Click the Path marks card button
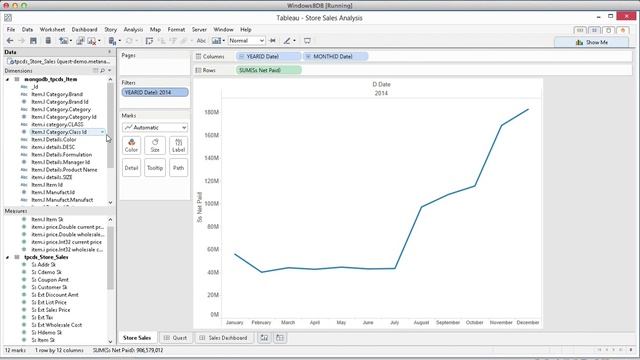Image resolution: width=640 pixels, height=360 pixels. pyautogui.click(x=178, y=168)
